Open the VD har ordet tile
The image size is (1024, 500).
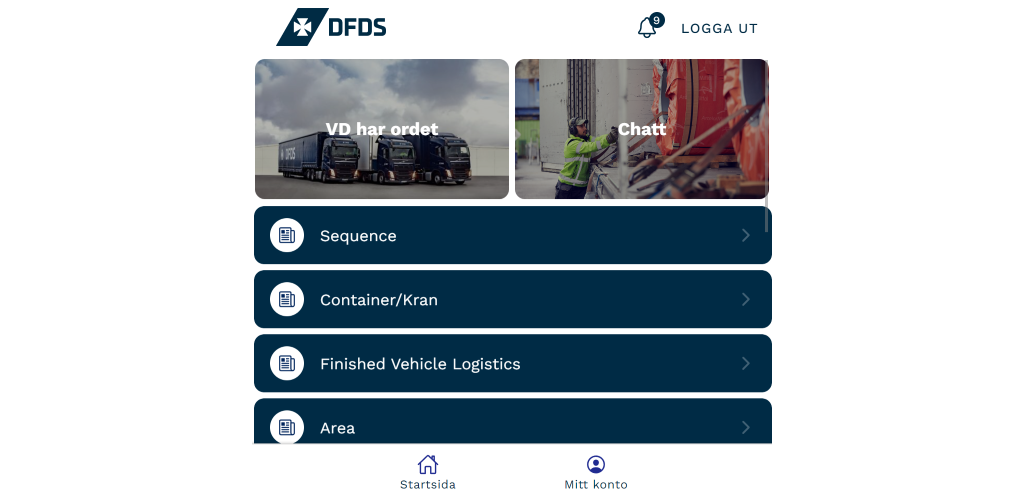pyautogui.click(x=382, y=129)
